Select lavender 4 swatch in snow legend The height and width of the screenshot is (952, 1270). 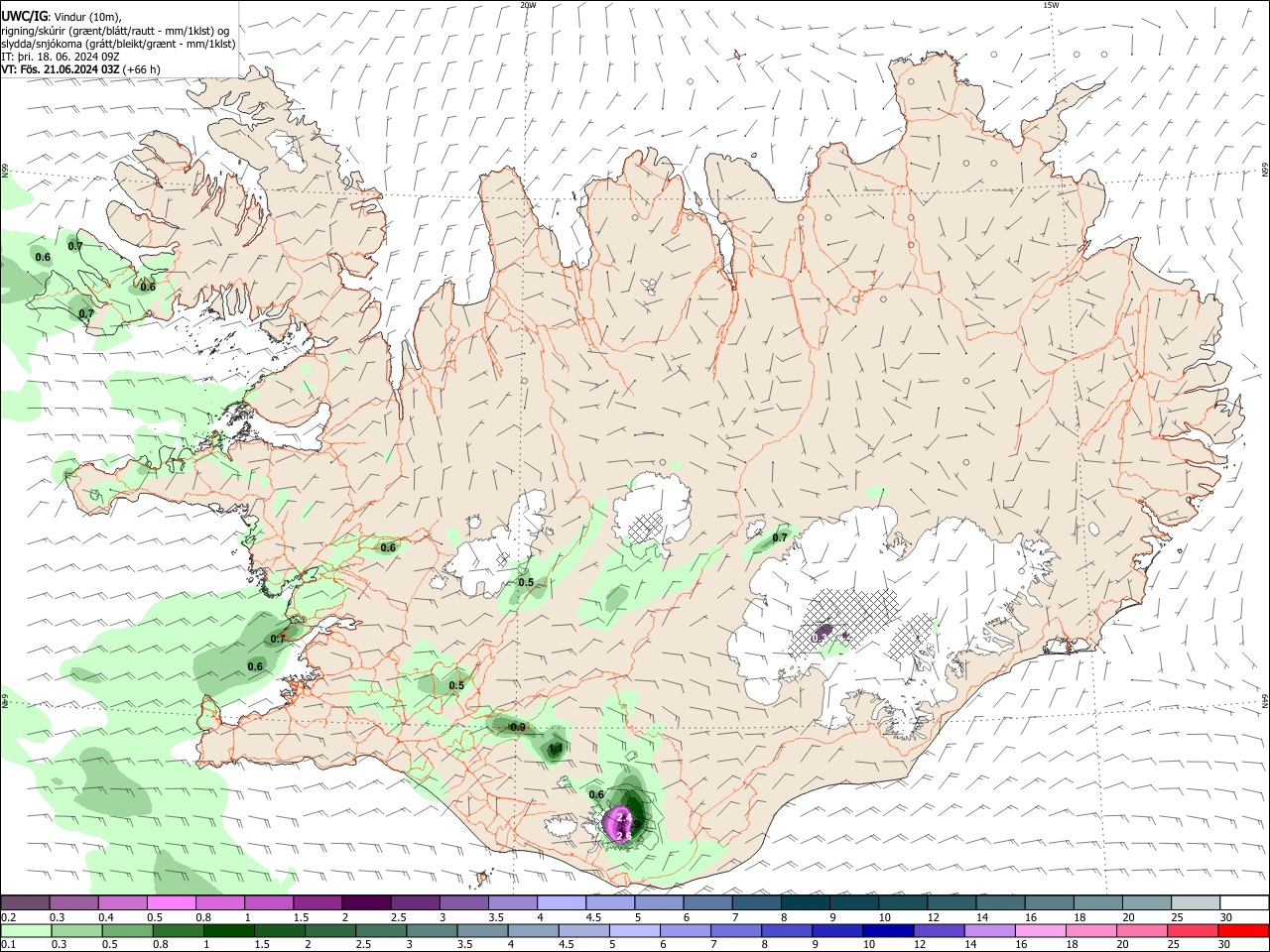tap(562, 903)
